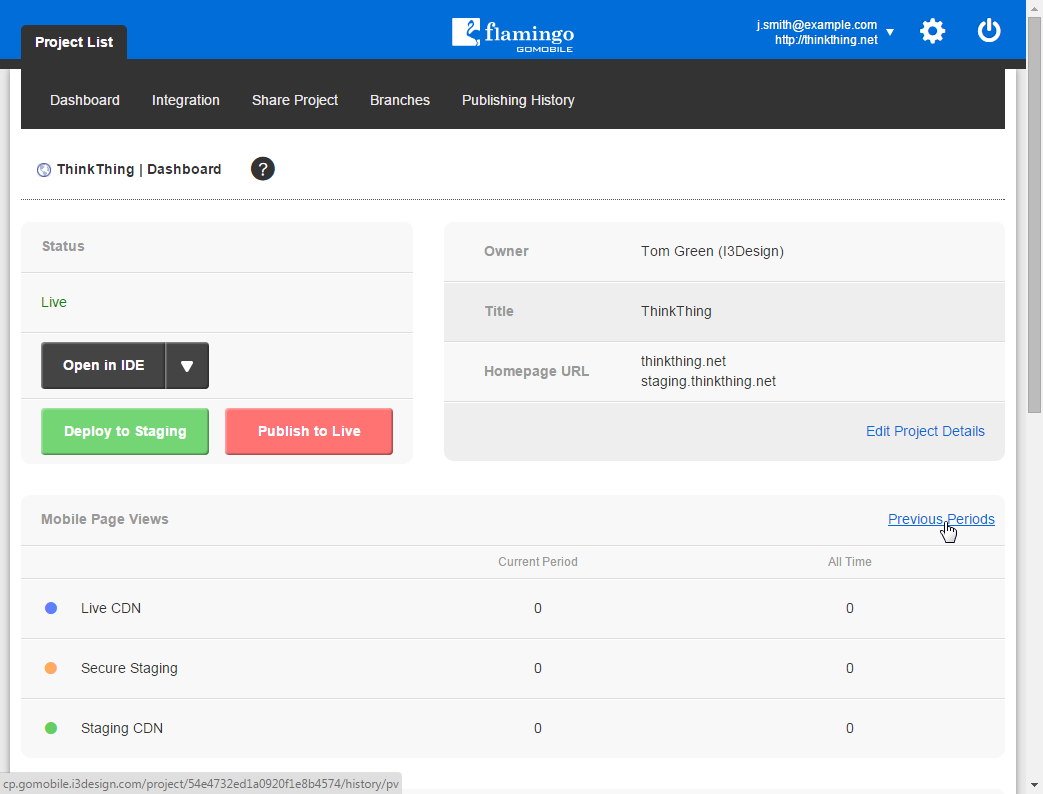
Task: Click the ThinkThing | Dashboard heading
Action: pyautogui.click(x=139, y=170)
